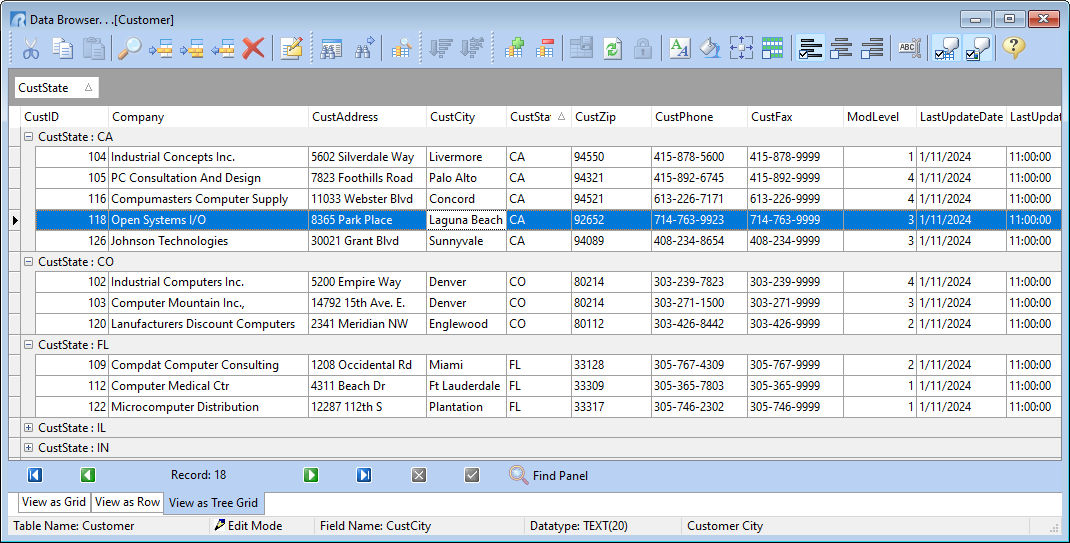Click the Computer Medical Ctr cell

click(x=208, y=386)
